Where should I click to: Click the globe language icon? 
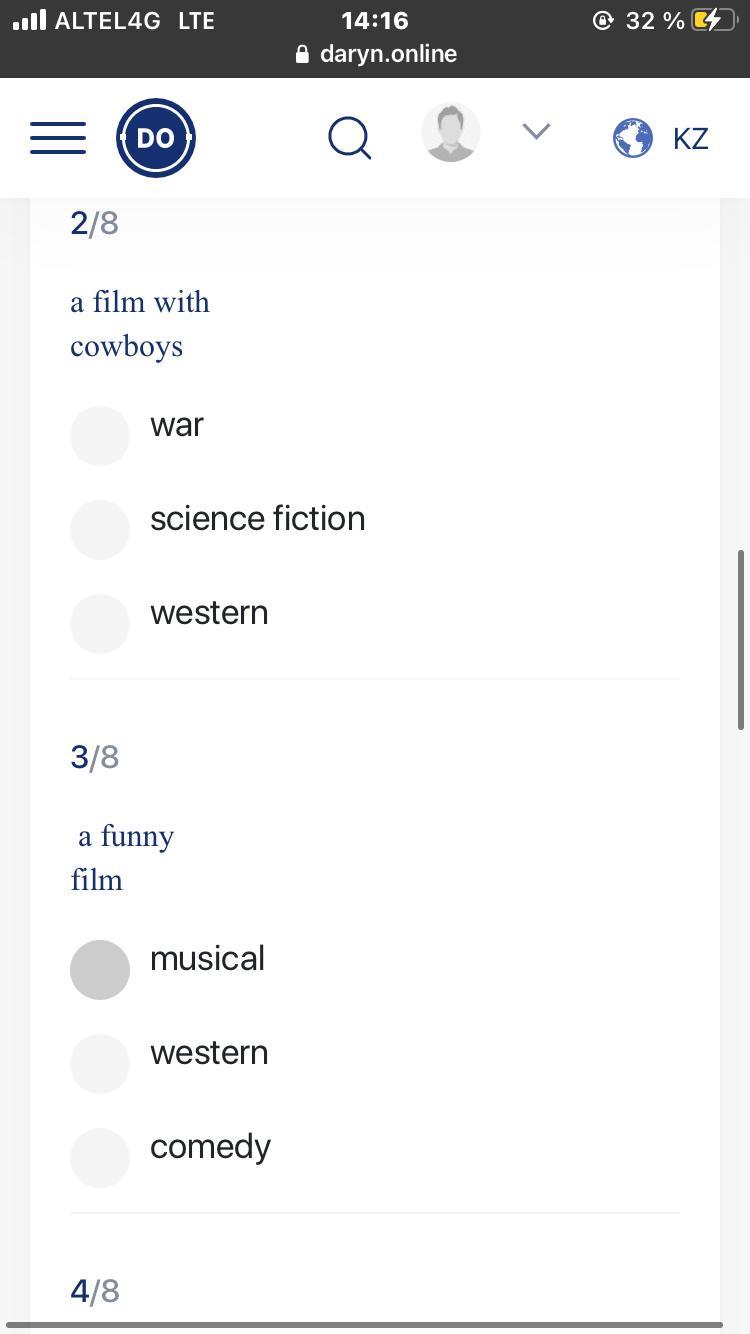tap(632, 138)
